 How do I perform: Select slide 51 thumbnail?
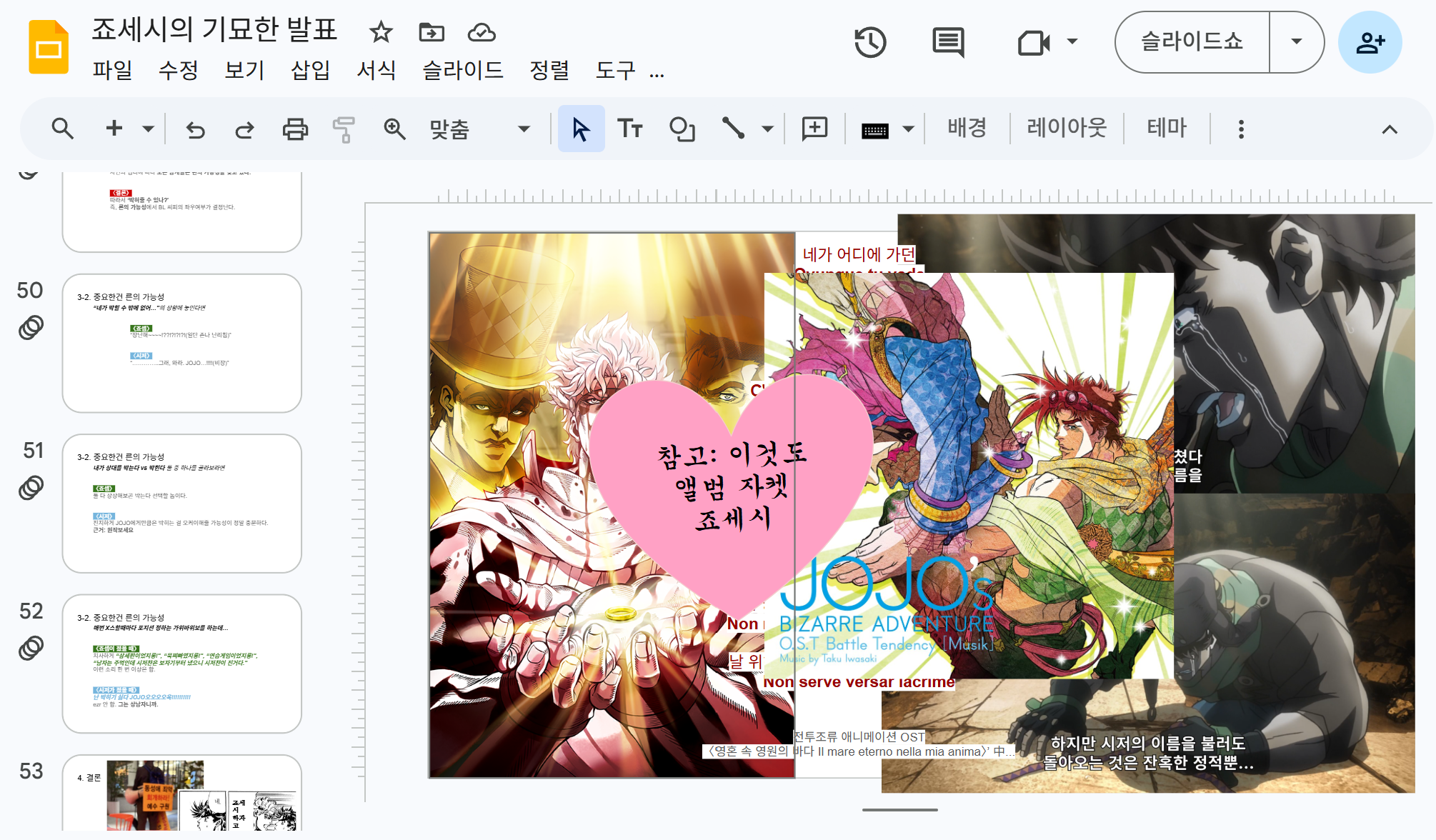(182, 503)
